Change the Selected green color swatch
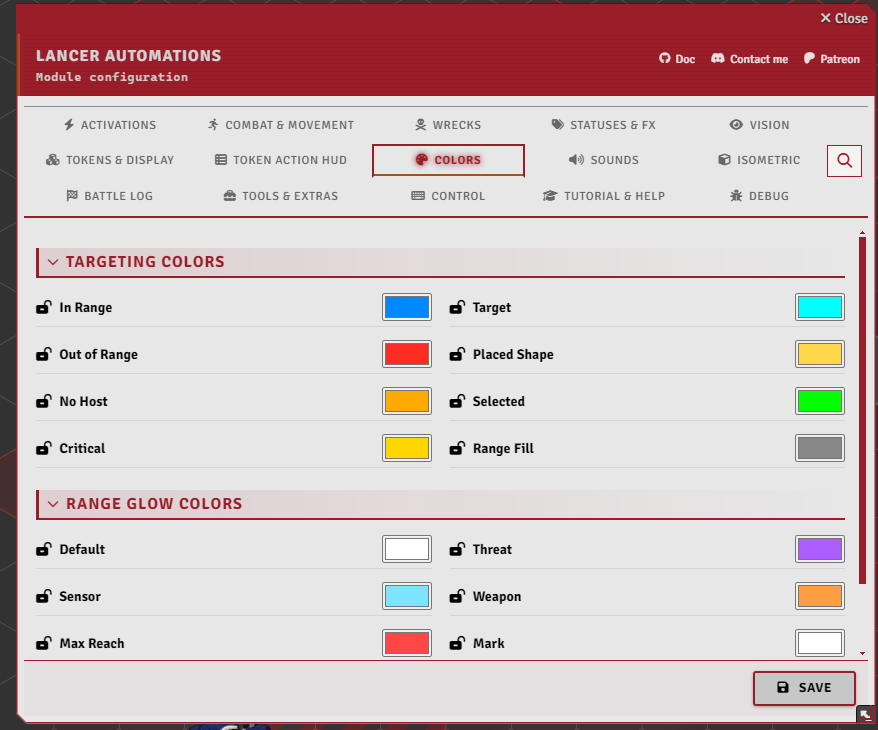 pos(820,401)
